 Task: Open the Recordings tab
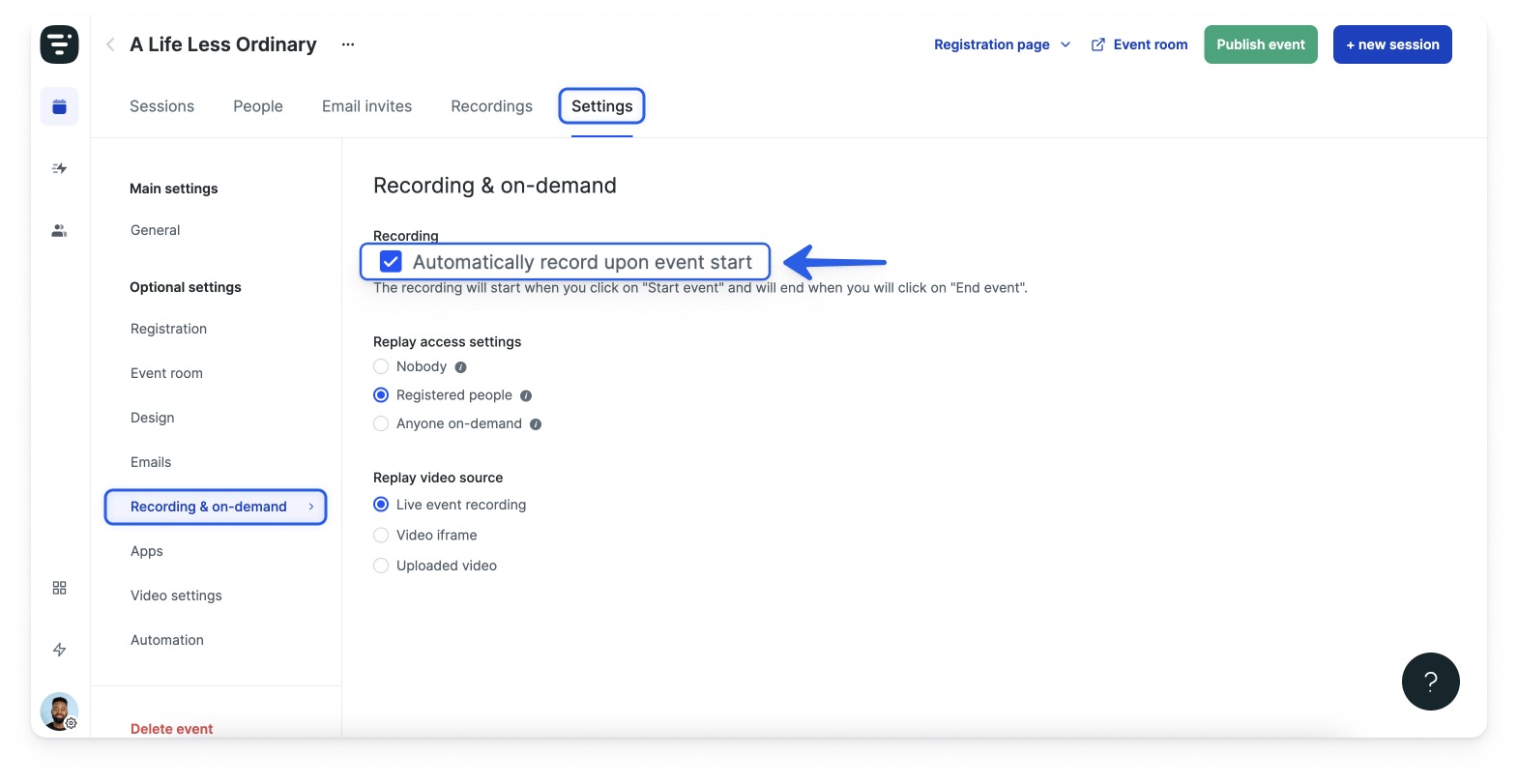[491, 106]
